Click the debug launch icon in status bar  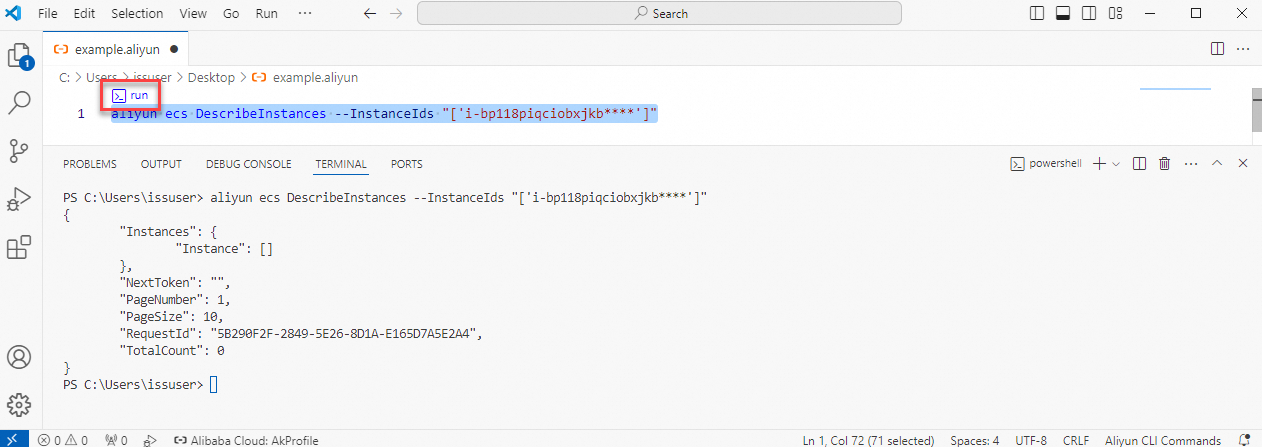point(150,440)
